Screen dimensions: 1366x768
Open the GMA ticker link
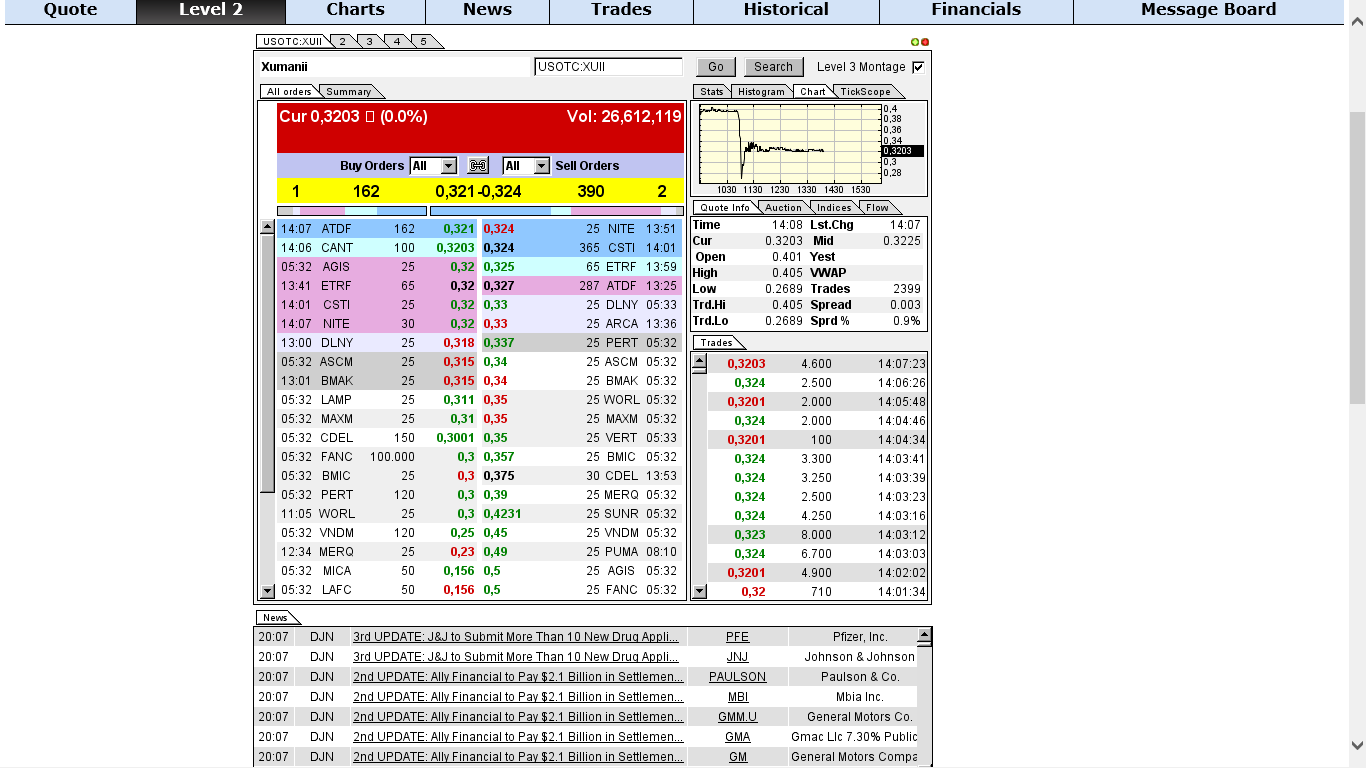(x=738, y=737)
